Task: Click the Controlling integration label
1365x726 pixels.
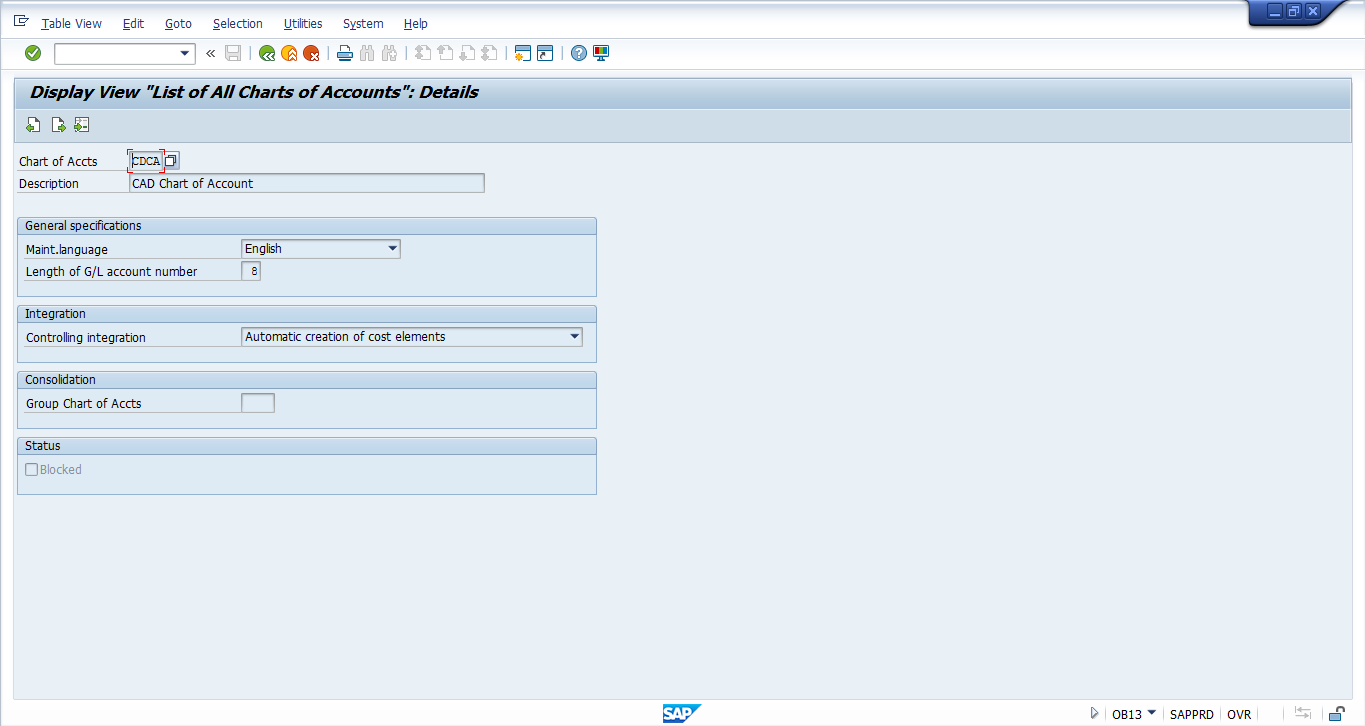Action: pos(86,337)
